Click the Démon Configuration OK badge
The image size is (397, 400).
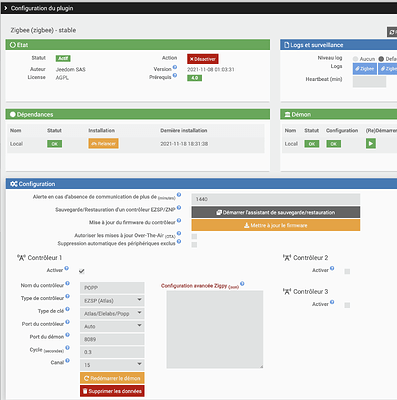click(334, 144)
